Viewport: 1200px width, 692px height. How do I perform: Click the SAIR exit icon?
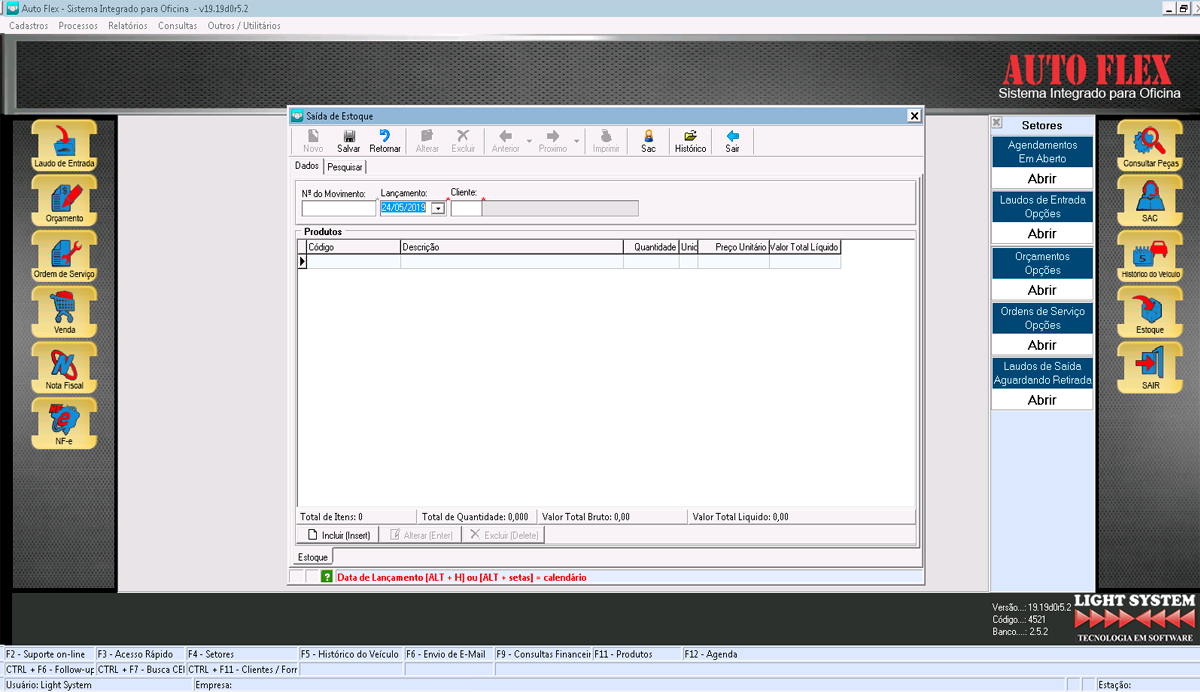tap(1150, 368)
